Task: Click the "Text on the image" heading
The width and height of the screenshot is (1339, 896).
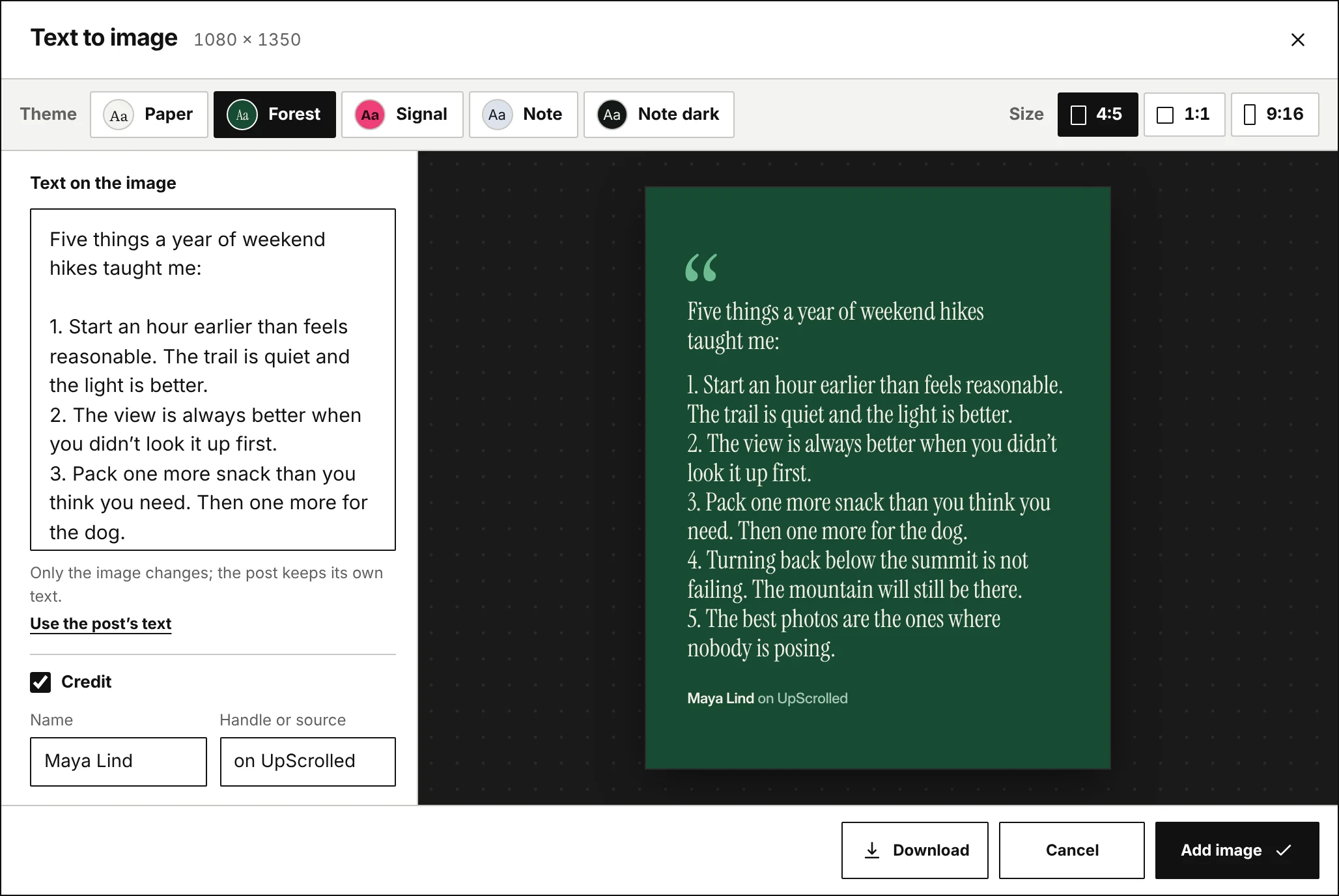Action: point(103,183)
